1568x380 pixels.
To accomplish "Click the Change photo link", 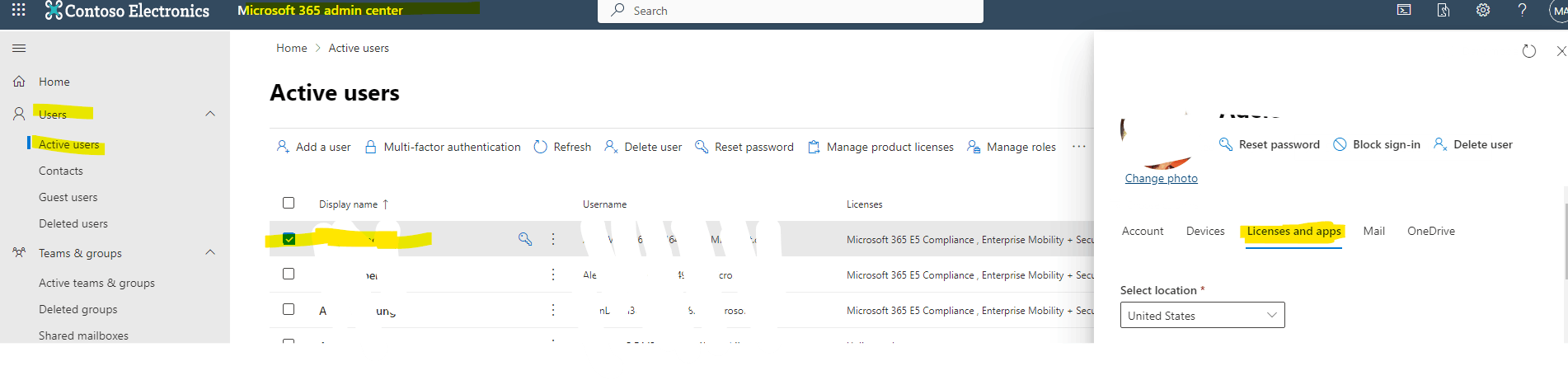I will pyautogui.click(x=1161, y=178).
